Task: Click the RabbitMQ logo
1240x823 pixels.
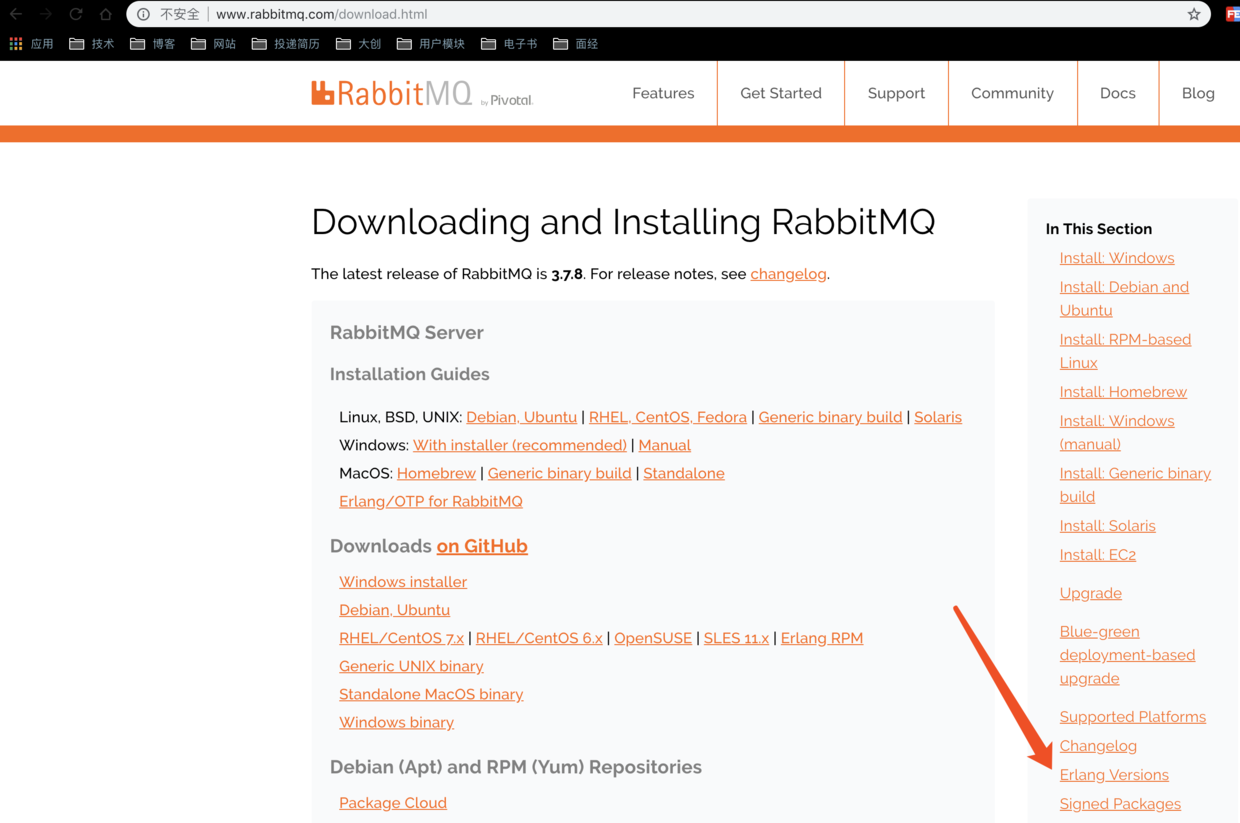Action: [422, 94]
